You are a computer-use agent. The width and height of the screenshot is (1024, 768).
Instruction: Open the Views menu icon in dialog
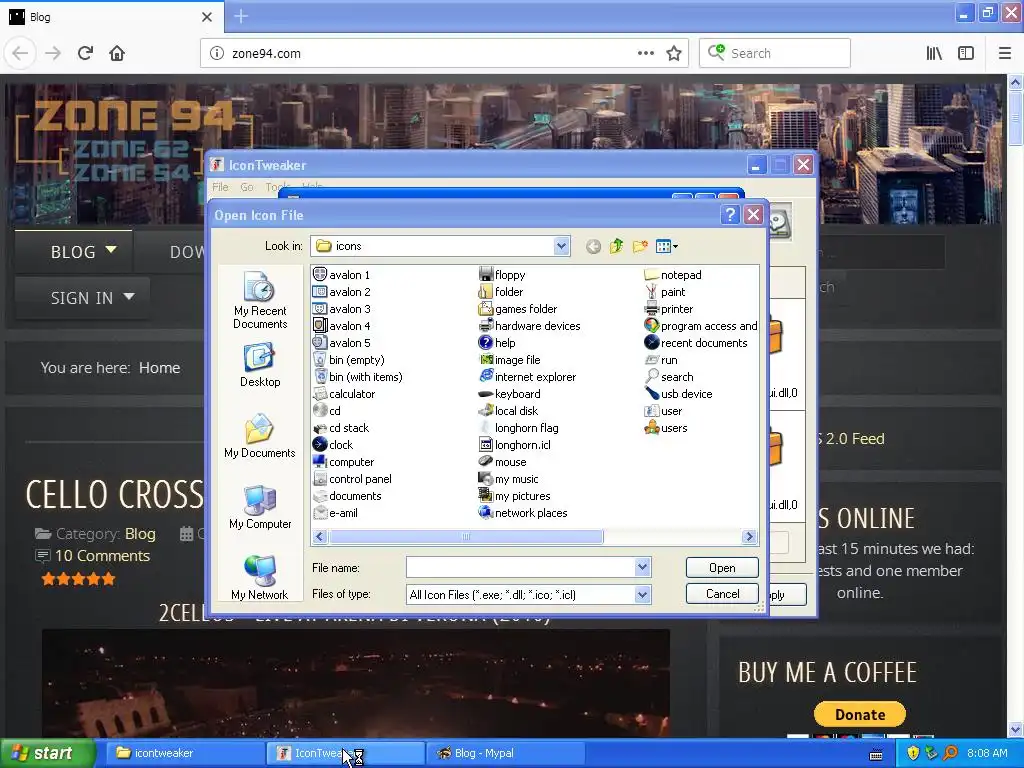[667, 246]
